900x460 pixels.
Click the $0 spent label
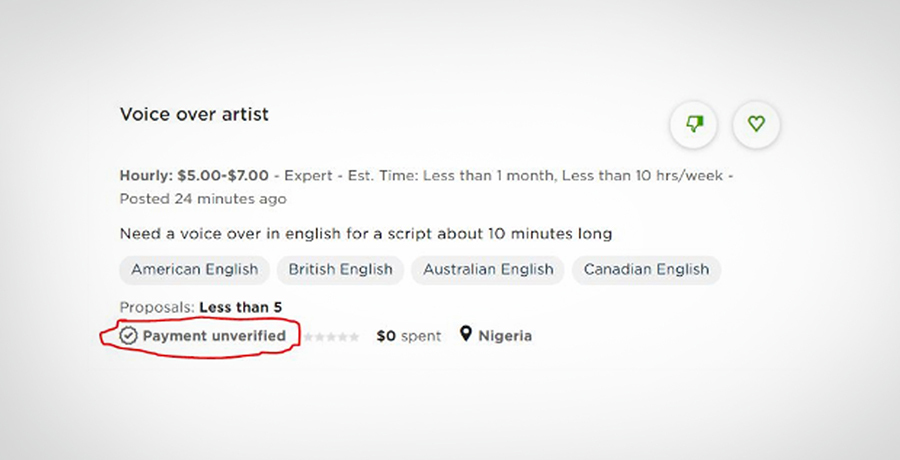409,336
